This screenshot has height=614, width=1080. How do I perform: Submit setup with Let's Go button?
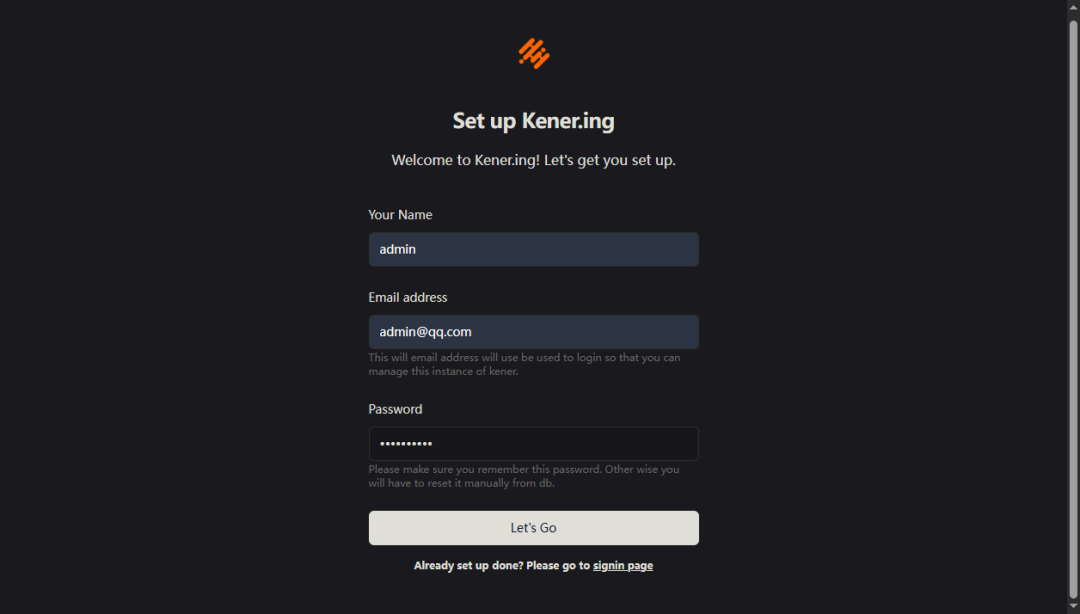pos(533,528)
